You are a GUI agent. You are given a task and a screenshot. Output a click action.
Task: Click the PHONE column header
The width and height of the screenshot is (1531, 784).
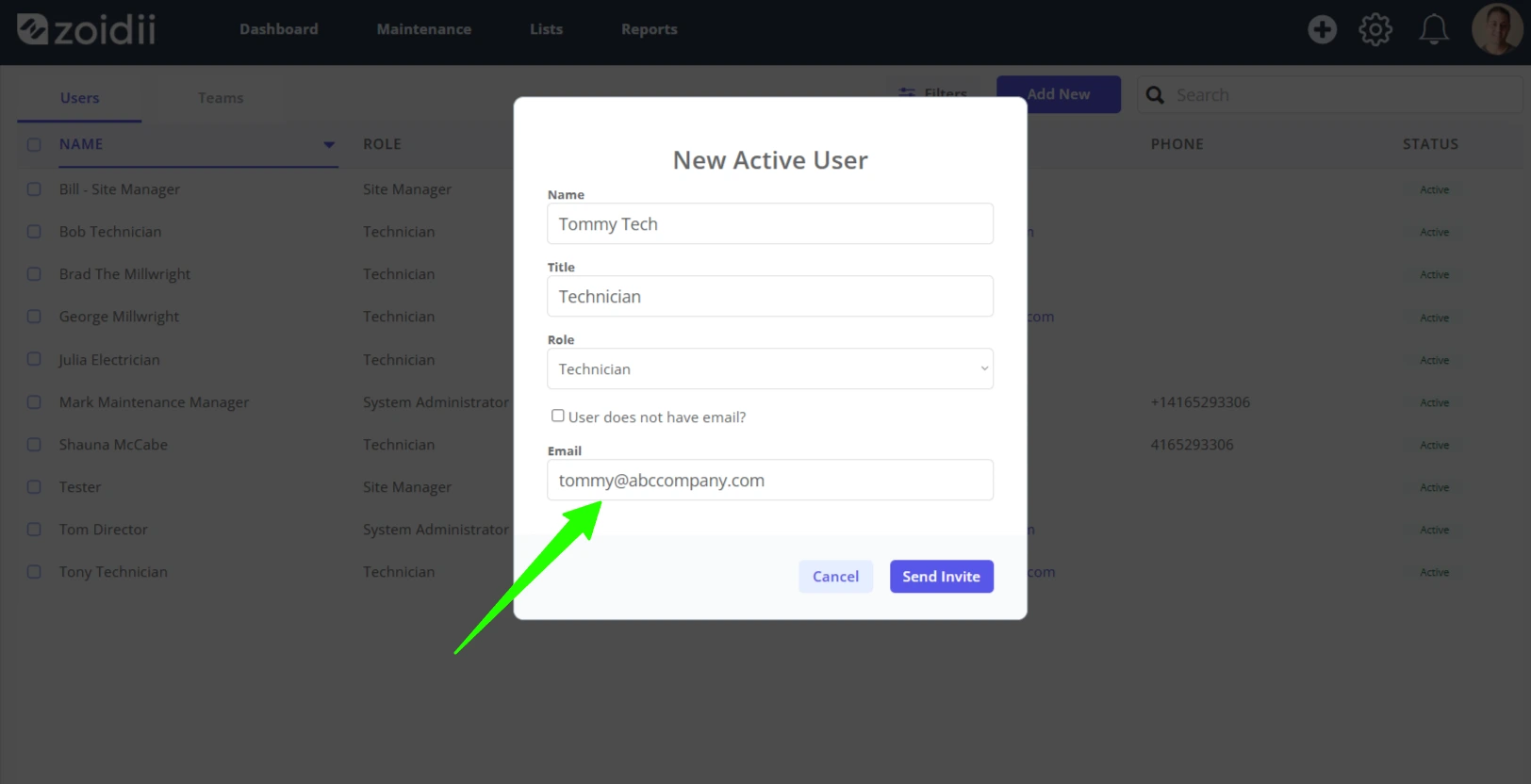click(1177, 144)
